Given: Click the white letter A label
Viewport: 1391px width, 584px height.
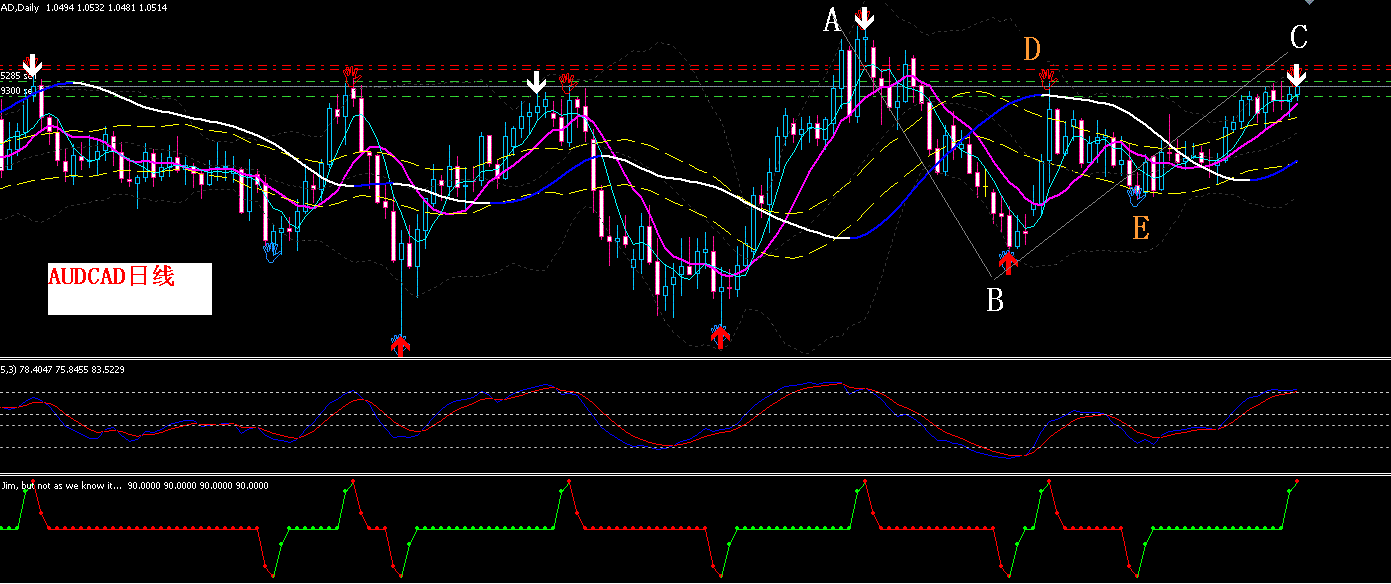Looking at the screenshot, I should click(x=832, y=19).
